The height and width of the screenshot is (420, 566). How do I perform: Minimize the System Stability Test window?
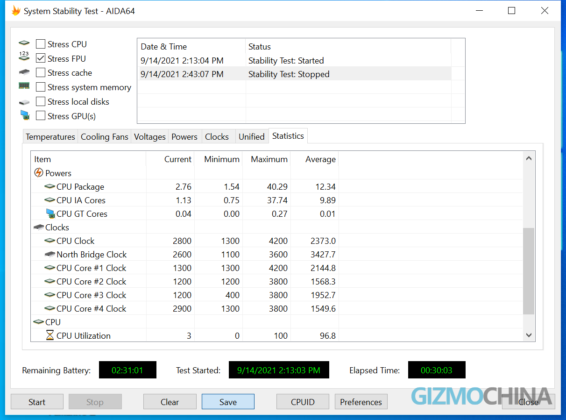coord(479,11)
